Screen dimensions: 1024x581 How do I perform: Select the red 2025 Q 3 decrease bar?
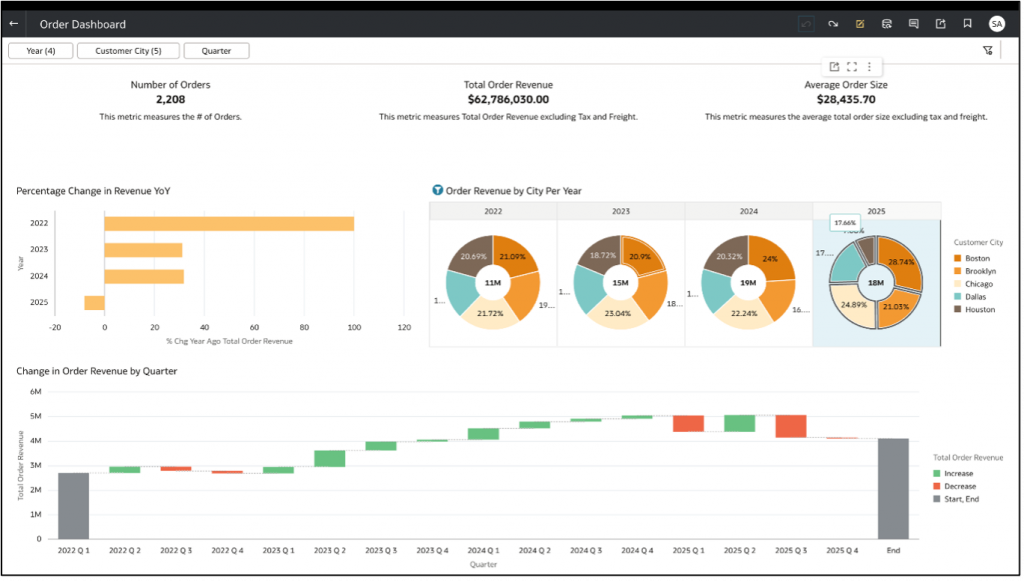(x=791, y=426)
